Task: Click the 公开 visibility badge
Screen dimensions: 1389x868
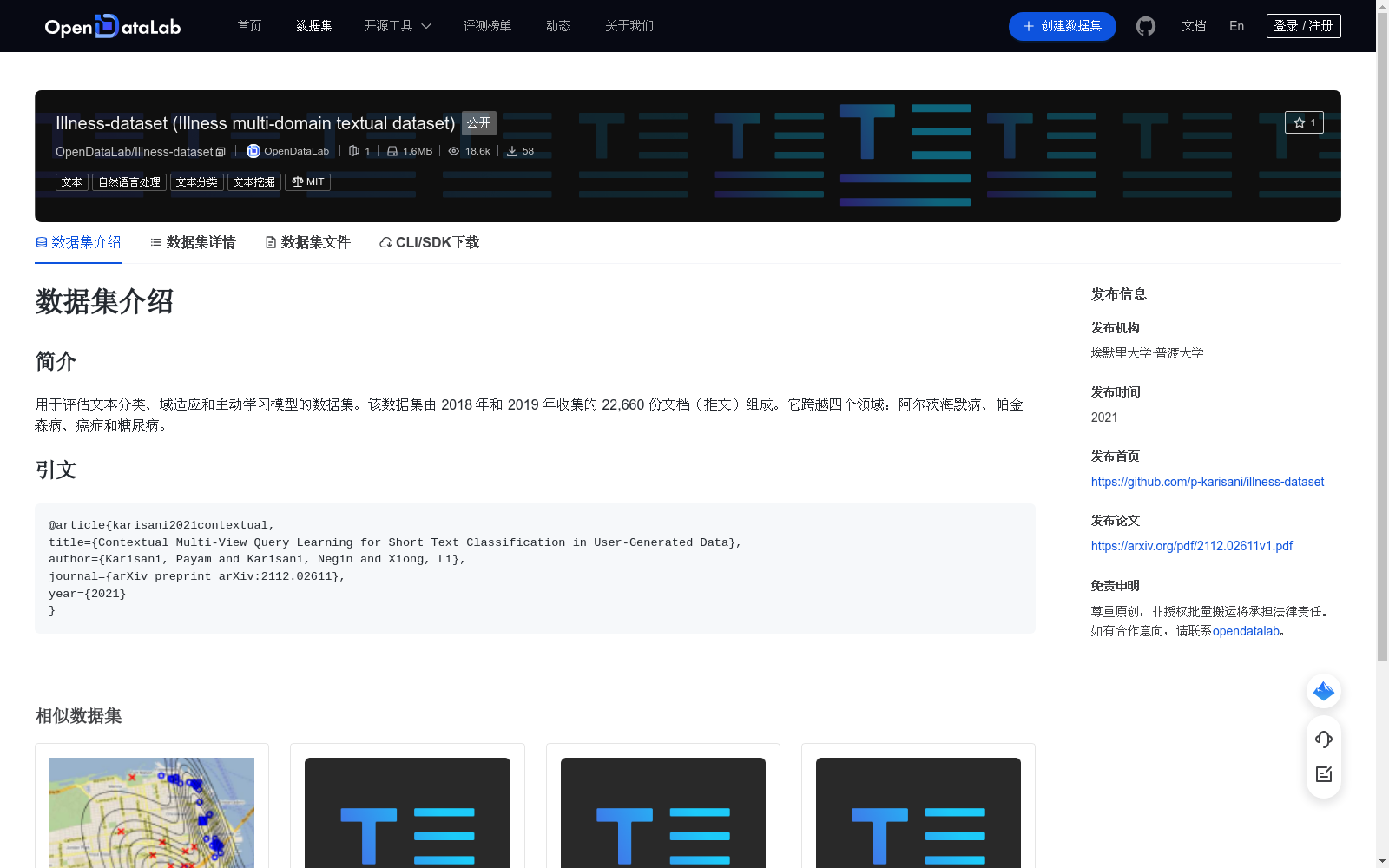Action: click(x=478, y=123)
